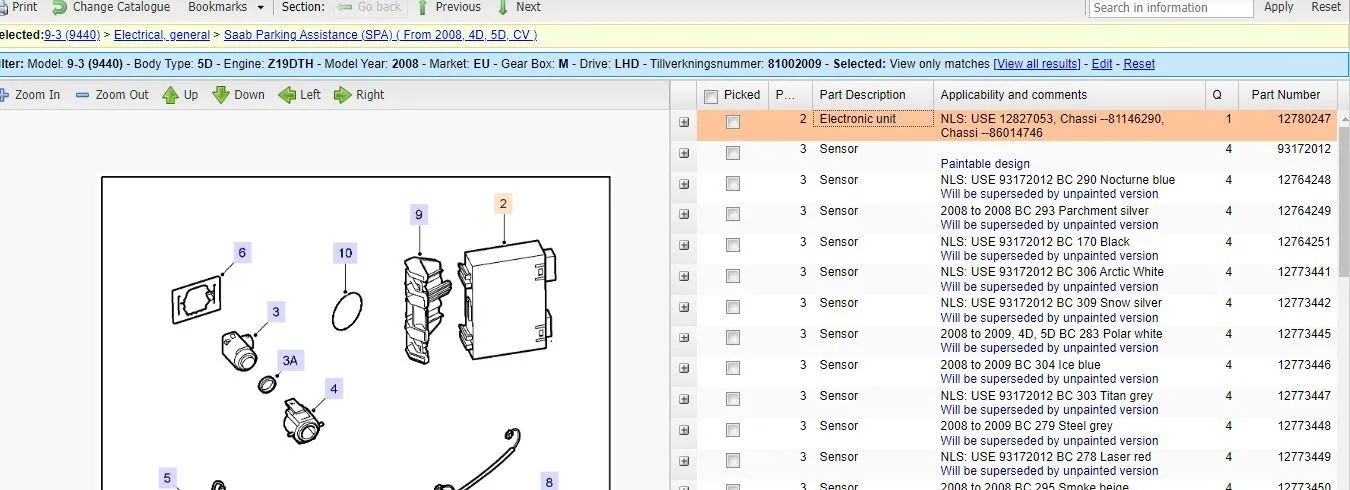Expand the Parchment silver sensor row
This screenshot has width=1350, height=490.
(x=684, y=215)
